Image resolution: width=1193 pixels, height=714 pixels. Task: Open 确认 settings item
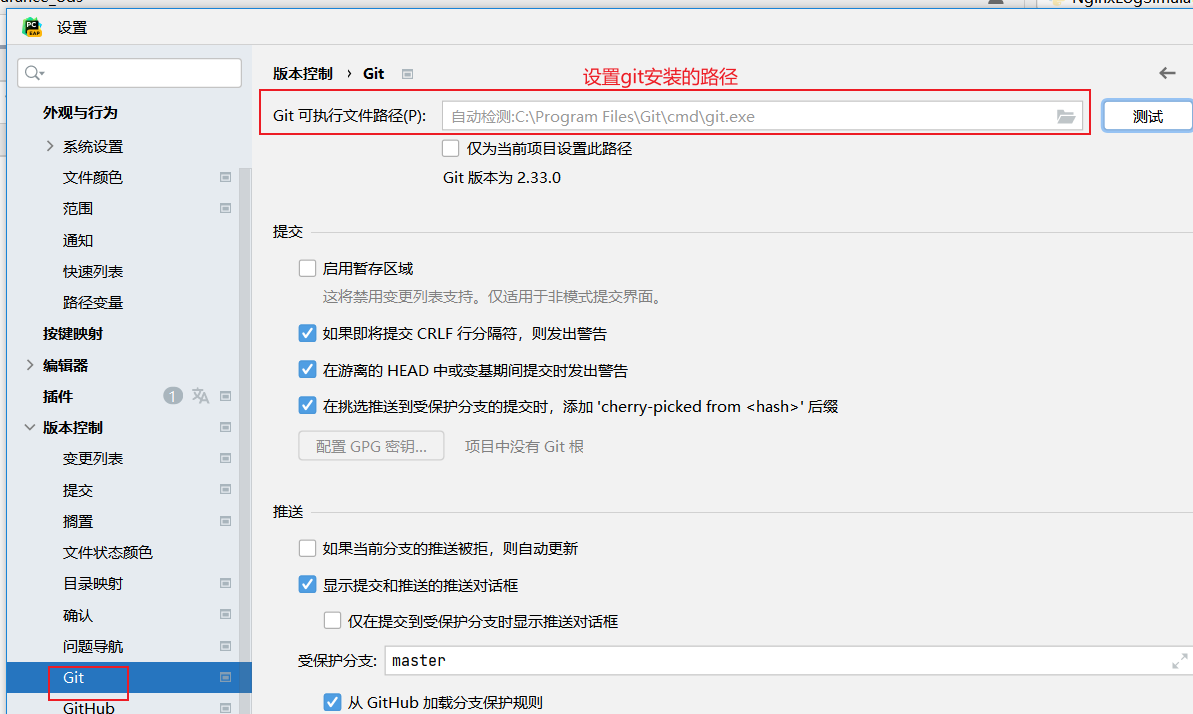[x=78, y=615]
